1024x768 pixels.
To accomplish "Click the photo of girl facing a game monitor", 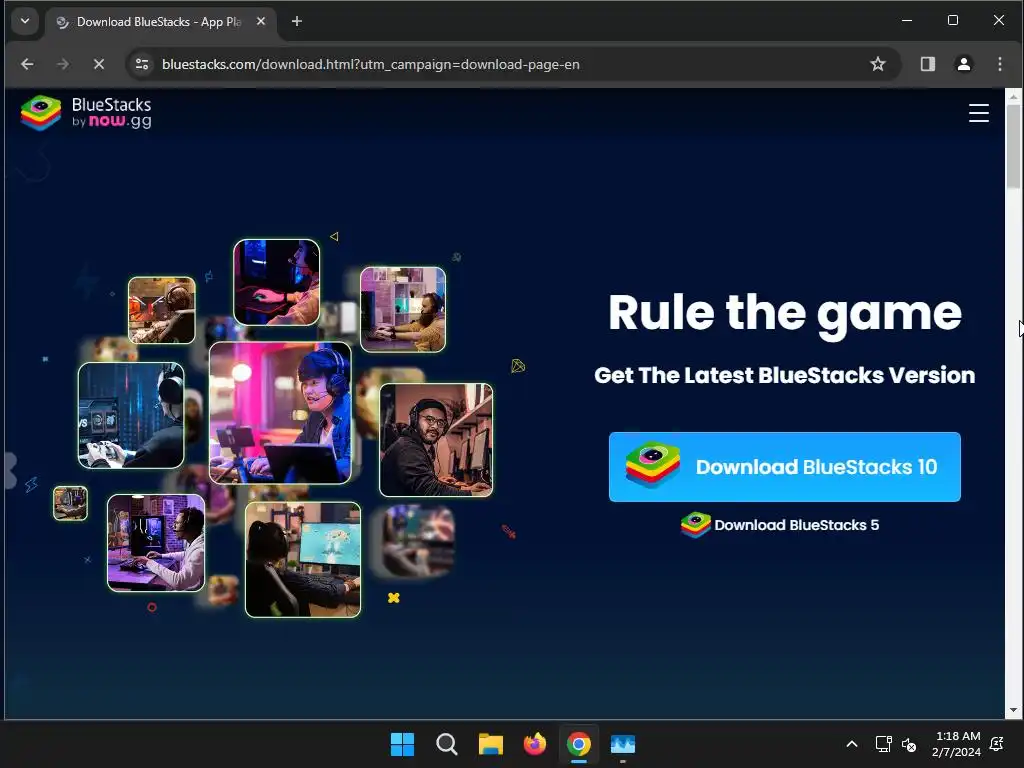I will (x=303, y=560).
